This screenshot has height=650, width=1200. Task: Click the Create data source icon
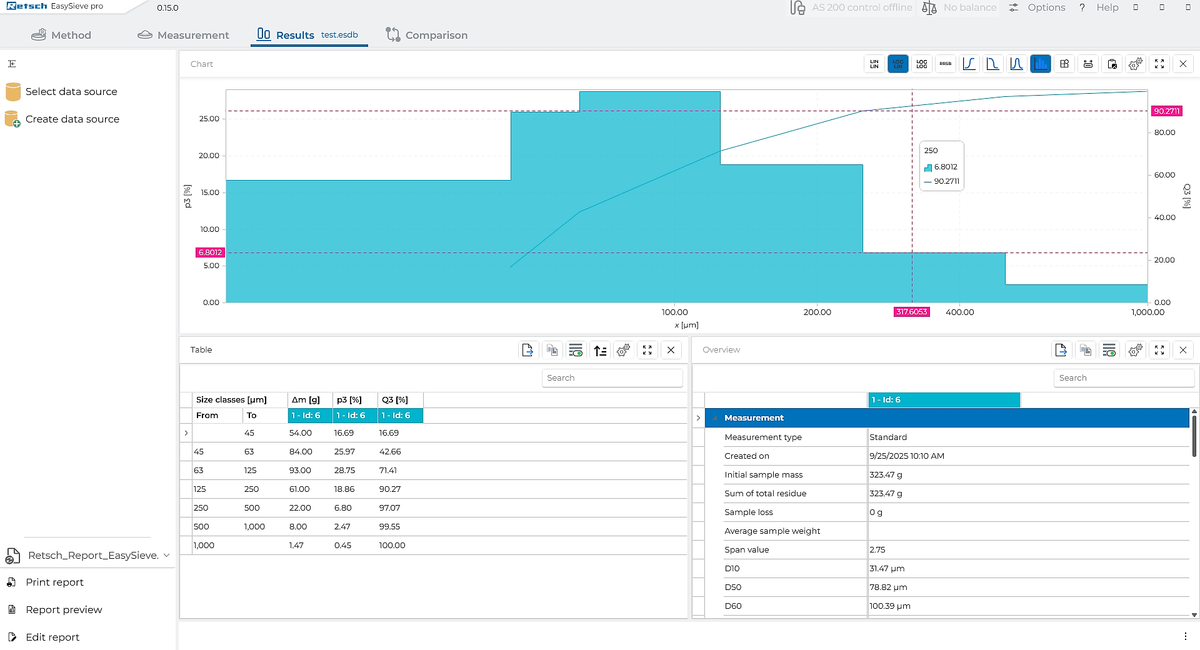pyautogui.click(x=13, y=119)
